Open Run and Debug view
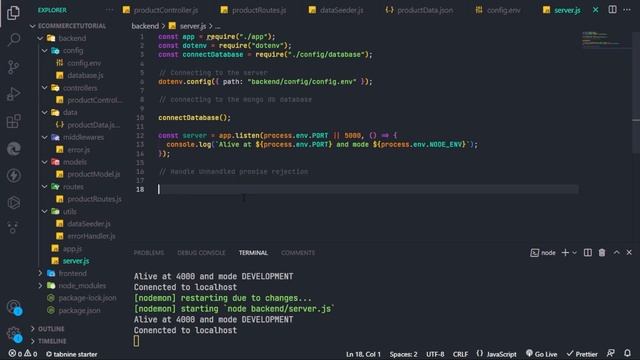 pyautogui.click(x=13, y=94)
